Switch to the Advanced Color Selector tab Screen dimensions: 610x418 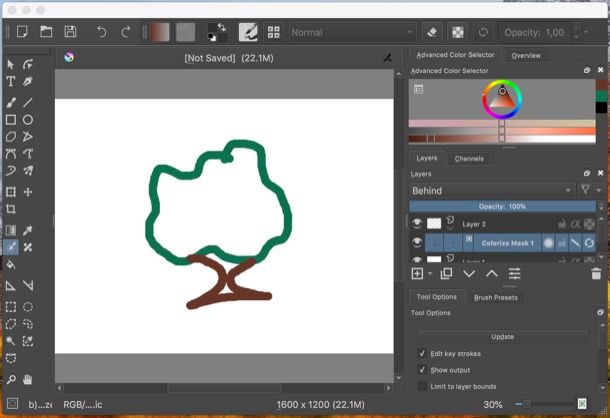tap(455, 55)
